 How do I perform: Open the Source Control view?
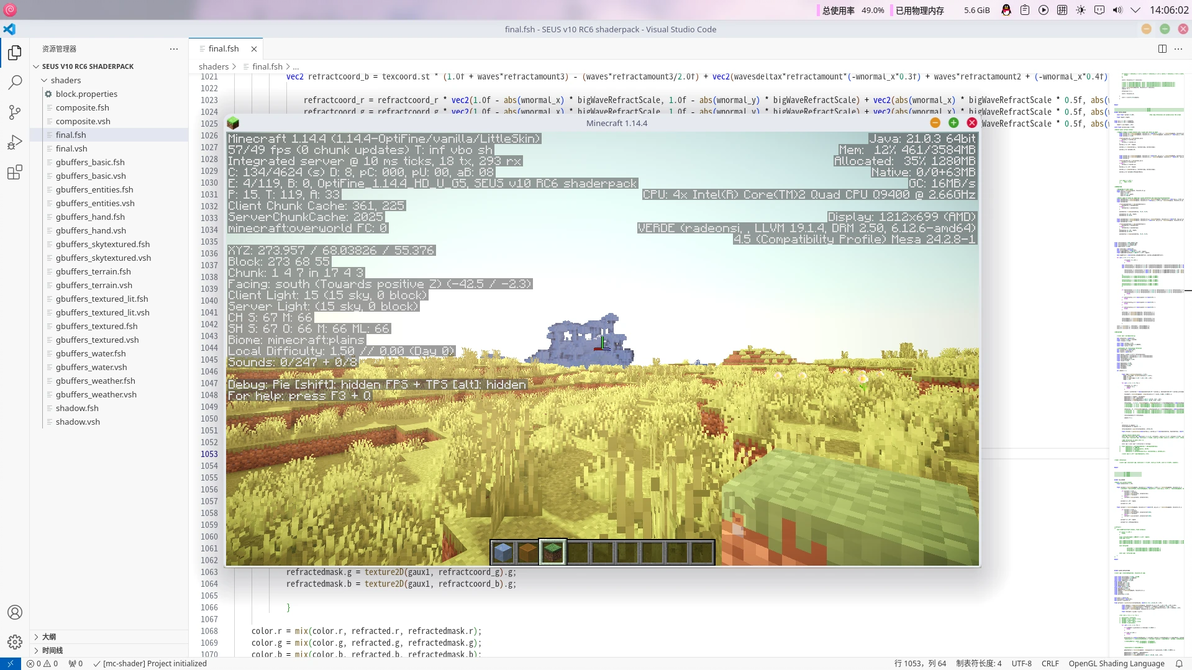[x=14, y=113]
